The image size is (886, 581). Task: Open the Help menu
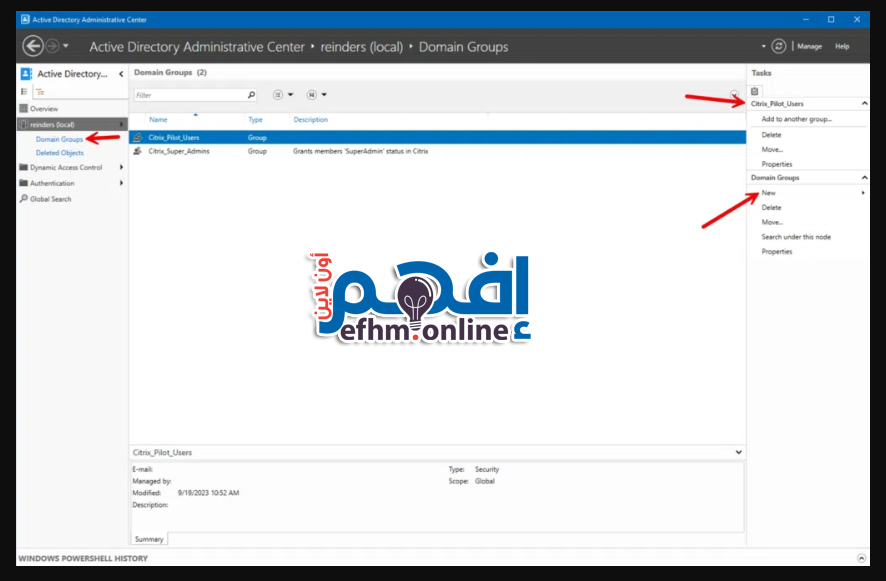click(x=842, y=46)
